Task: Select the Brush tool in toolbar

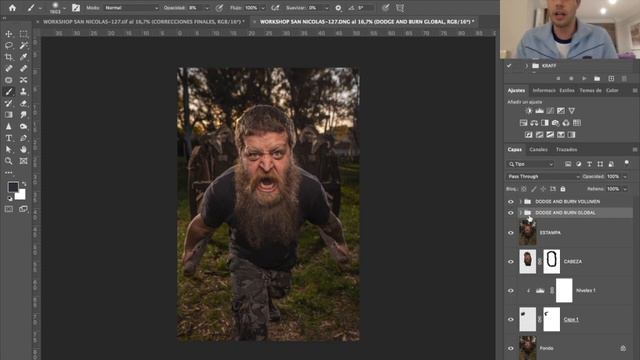Action: [9, 91]
